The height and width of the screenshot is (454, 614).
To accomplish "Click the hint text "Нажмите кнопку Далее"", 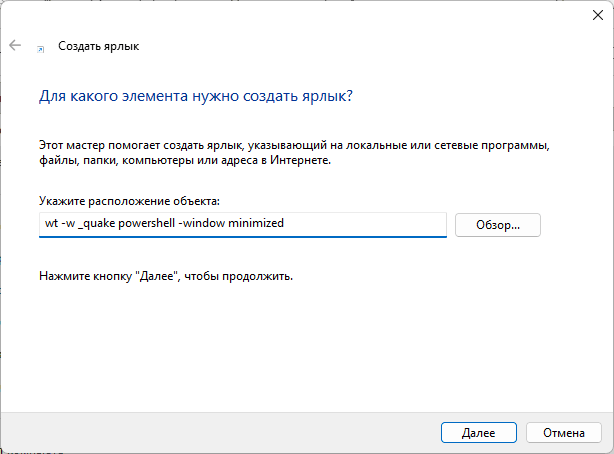I will click(166, 275).
